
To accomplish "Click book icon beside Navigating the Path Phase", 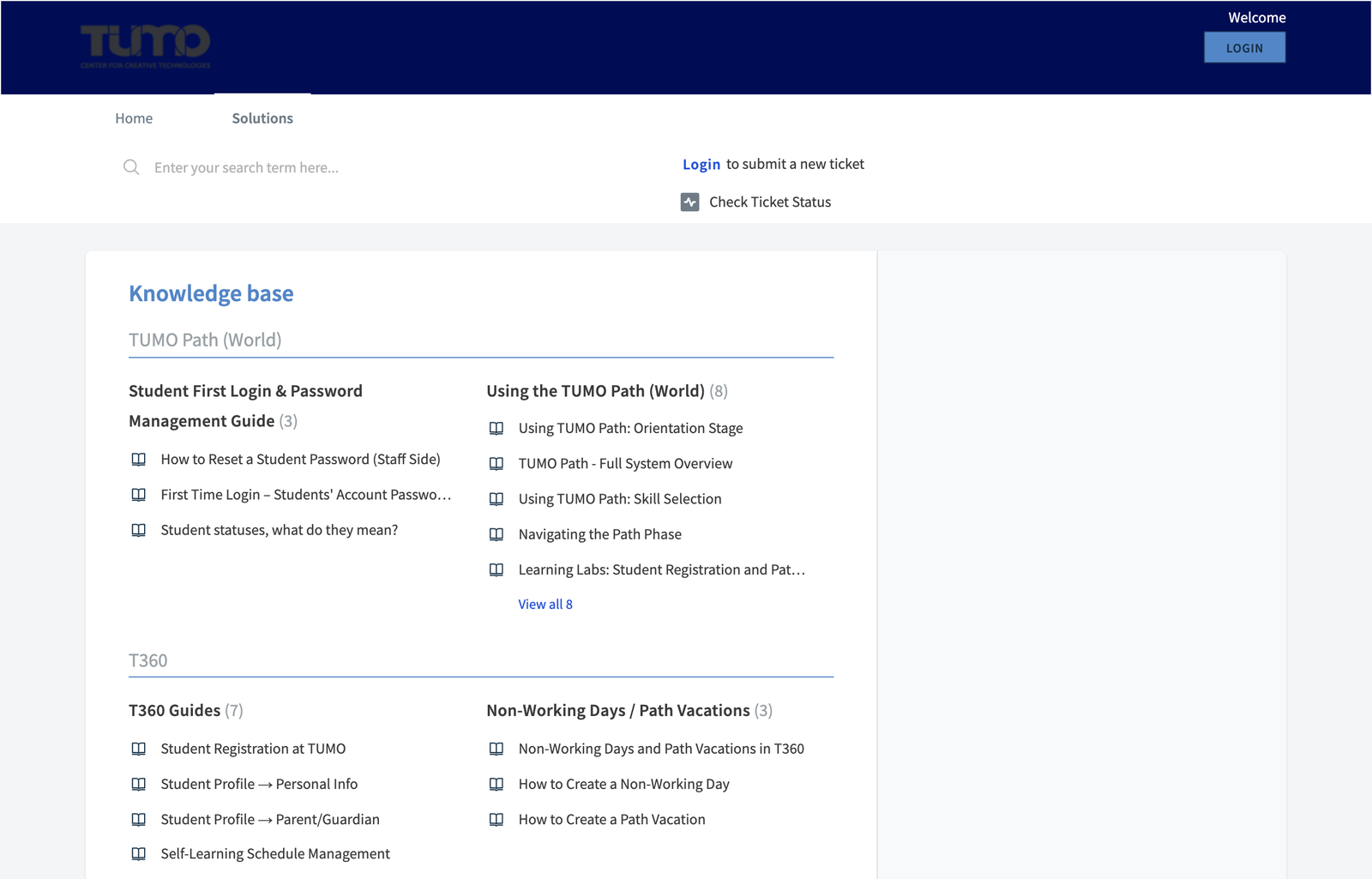I will tap(496, 534).
